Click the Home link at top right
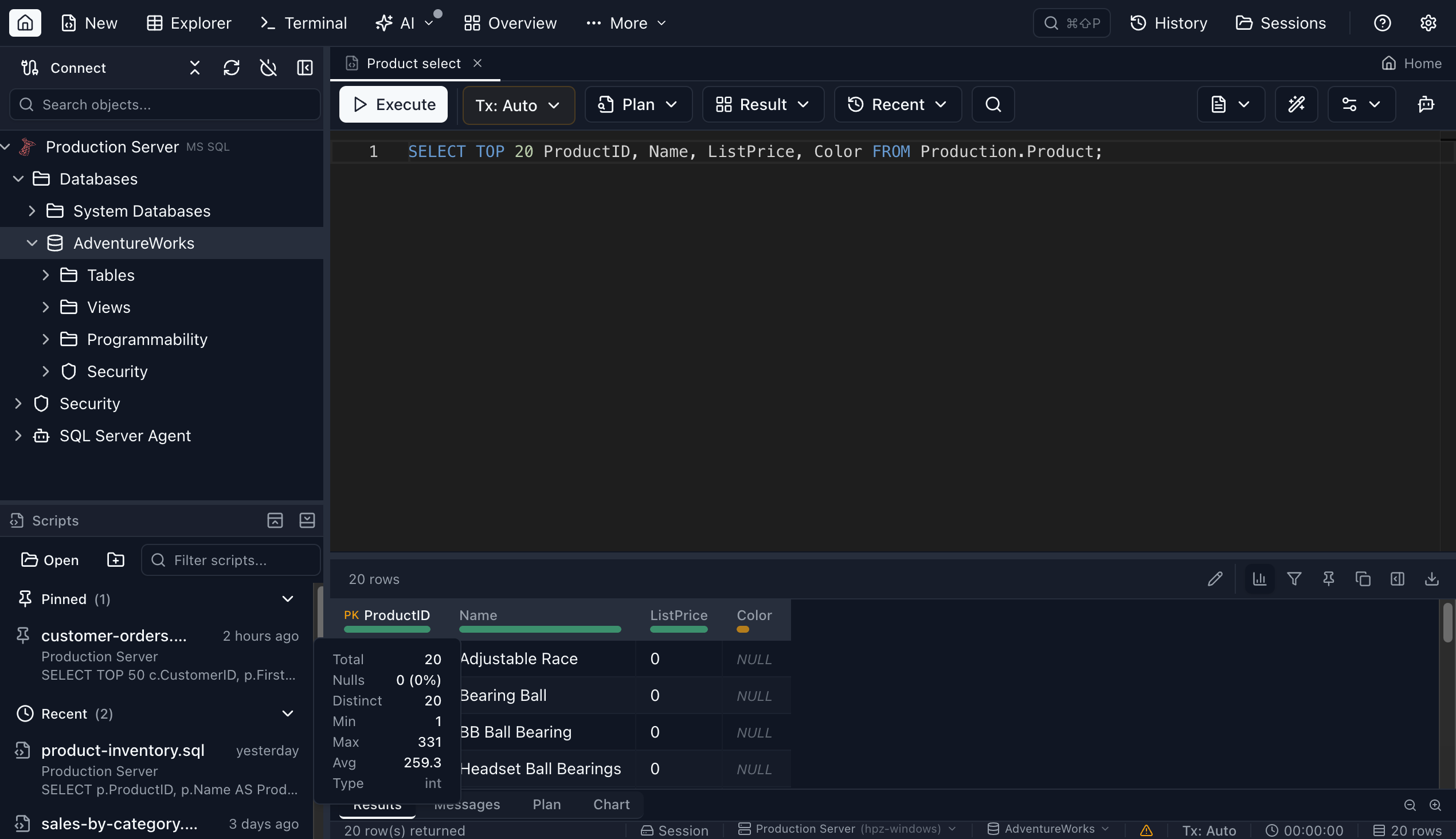 (x=1412, y=64)
